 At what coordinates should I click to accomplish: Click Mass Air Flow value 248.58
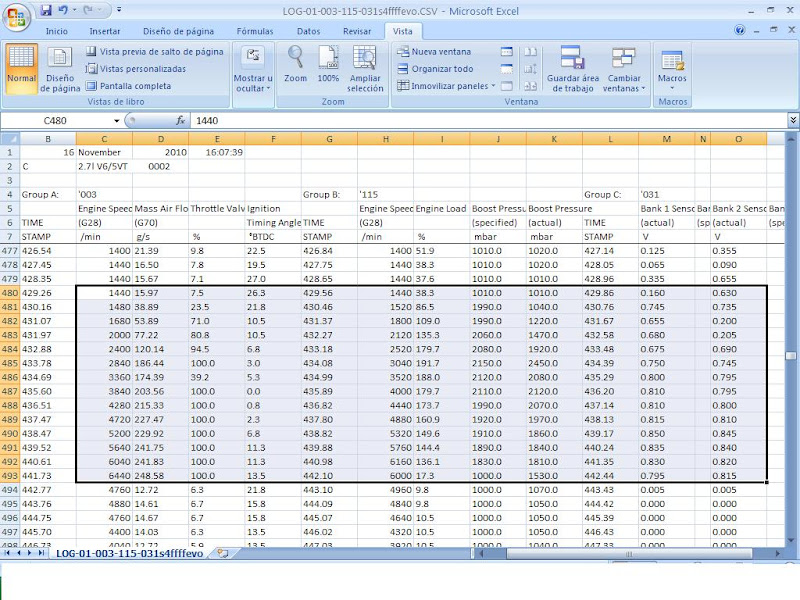(x=160, y=476)
